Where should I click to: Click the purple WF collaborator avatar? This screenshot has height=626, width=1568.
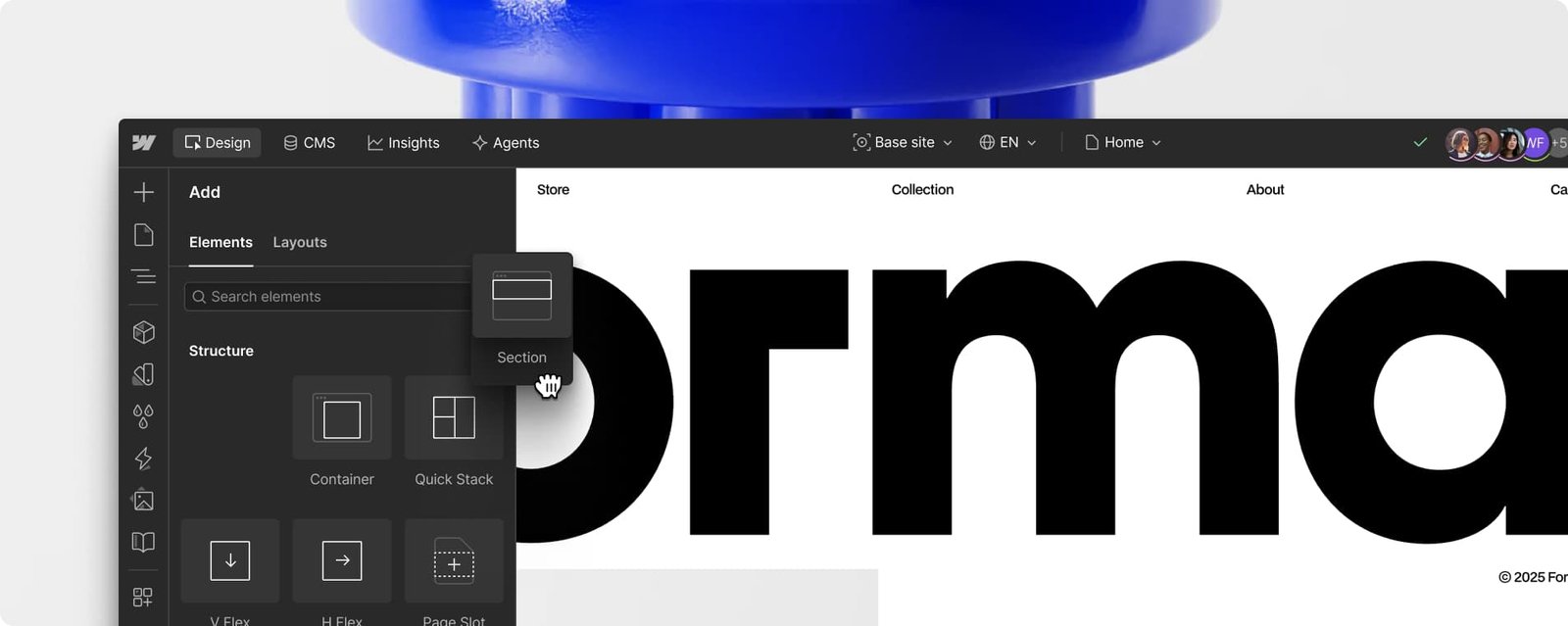click(1535, 143)
